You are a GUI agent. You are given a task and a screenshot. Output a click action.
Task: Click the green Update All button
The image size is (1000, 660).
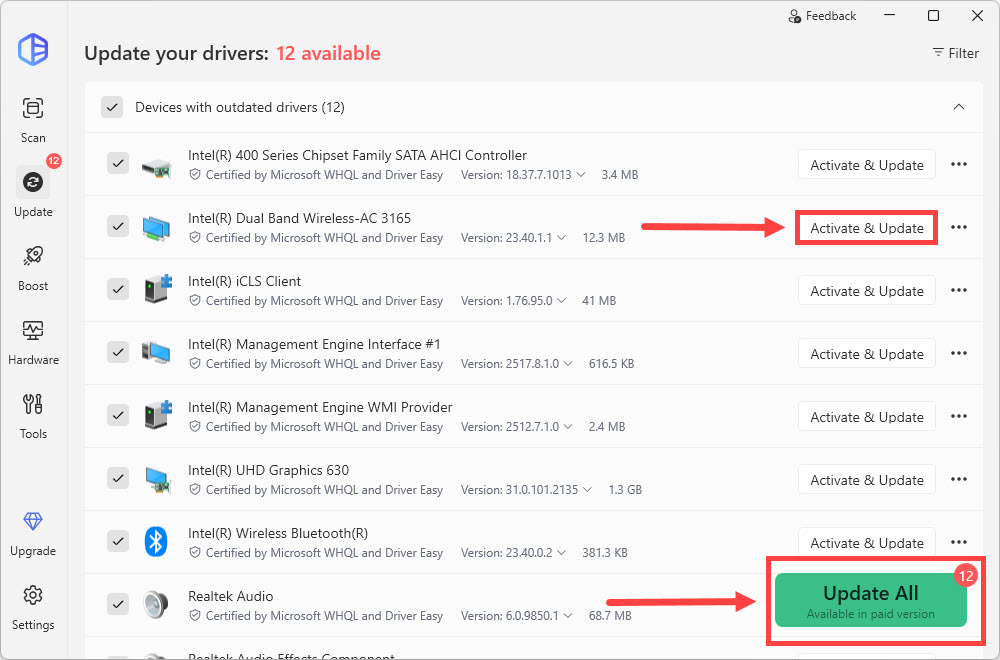pyautogui.click(x=870, y=600)
